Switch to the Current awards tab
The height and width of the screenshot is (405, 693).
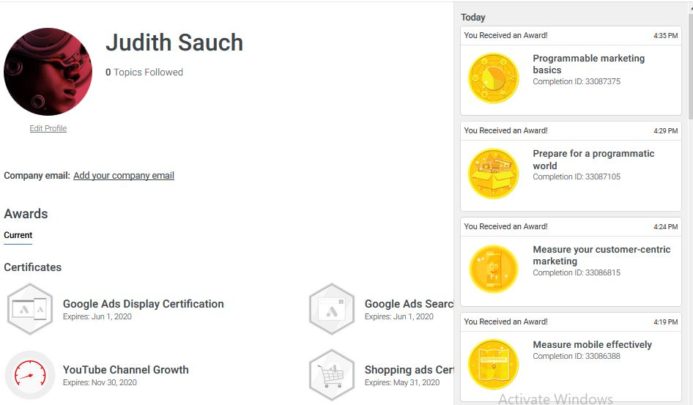point(18,235)
